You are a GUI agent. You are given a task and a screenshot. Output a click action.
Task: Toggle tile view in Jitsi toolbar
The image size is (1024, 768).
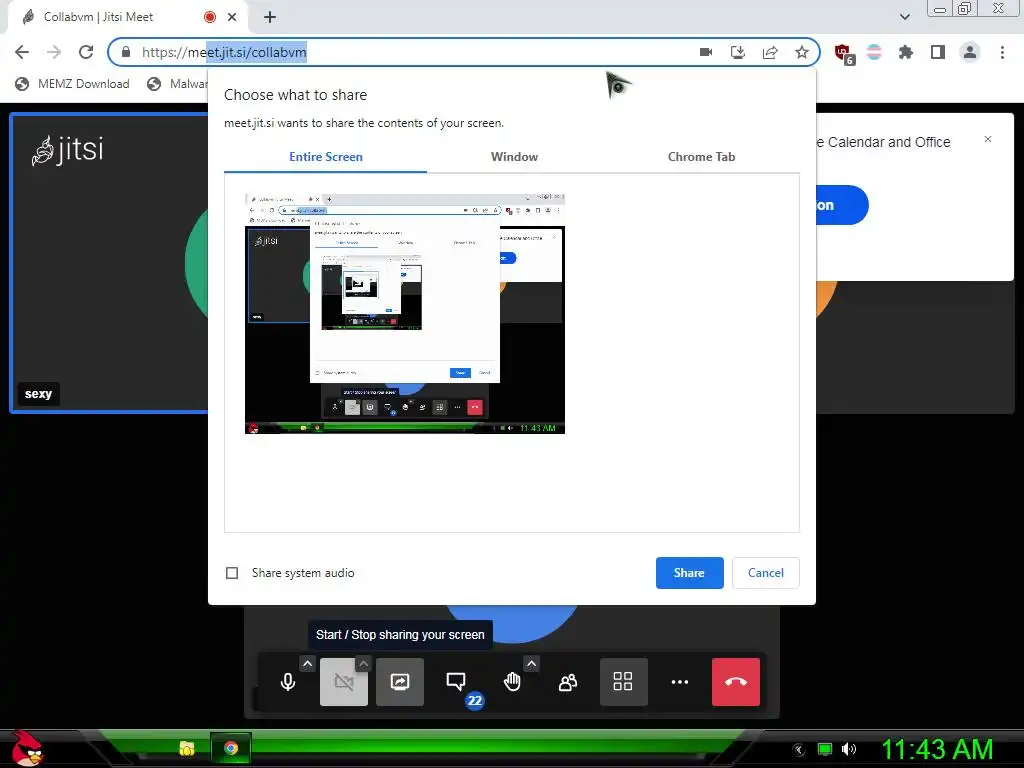624,682
